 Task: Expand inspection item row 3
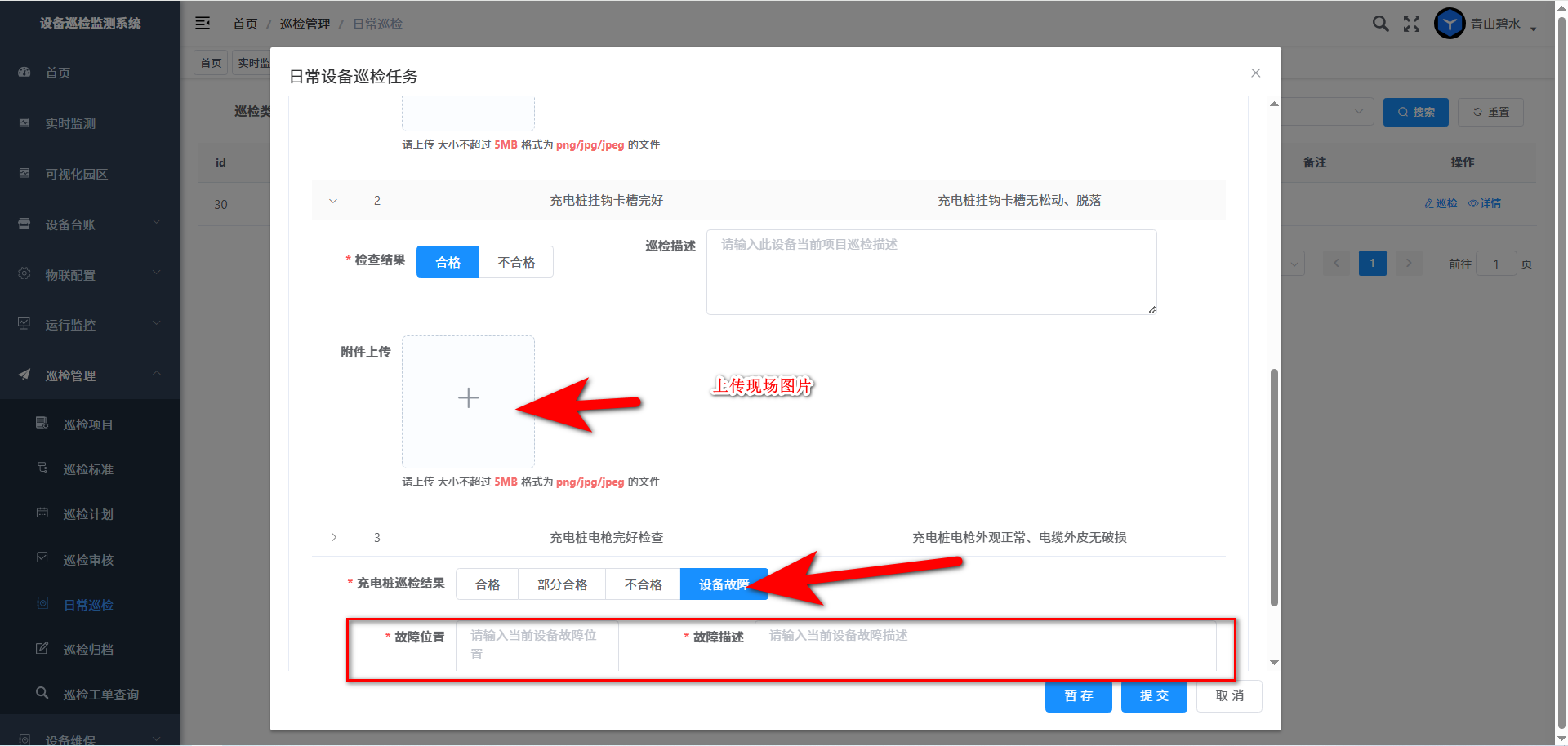(x=333, y=537)
